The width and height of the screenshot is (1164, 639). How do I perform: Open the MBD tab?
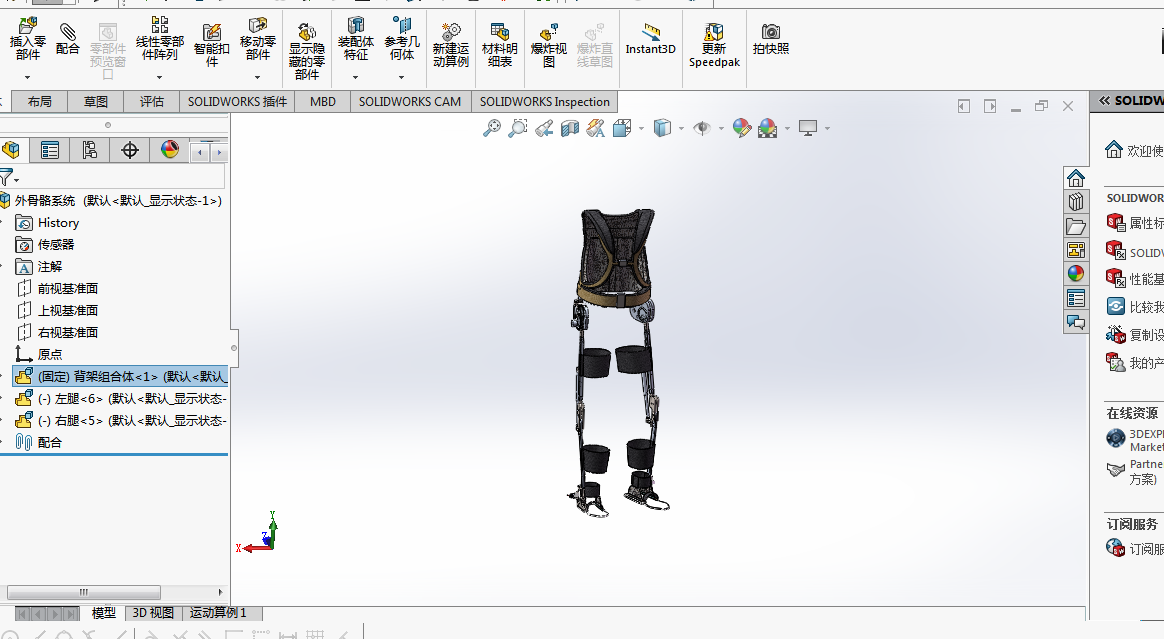click(x=323, y=102)
